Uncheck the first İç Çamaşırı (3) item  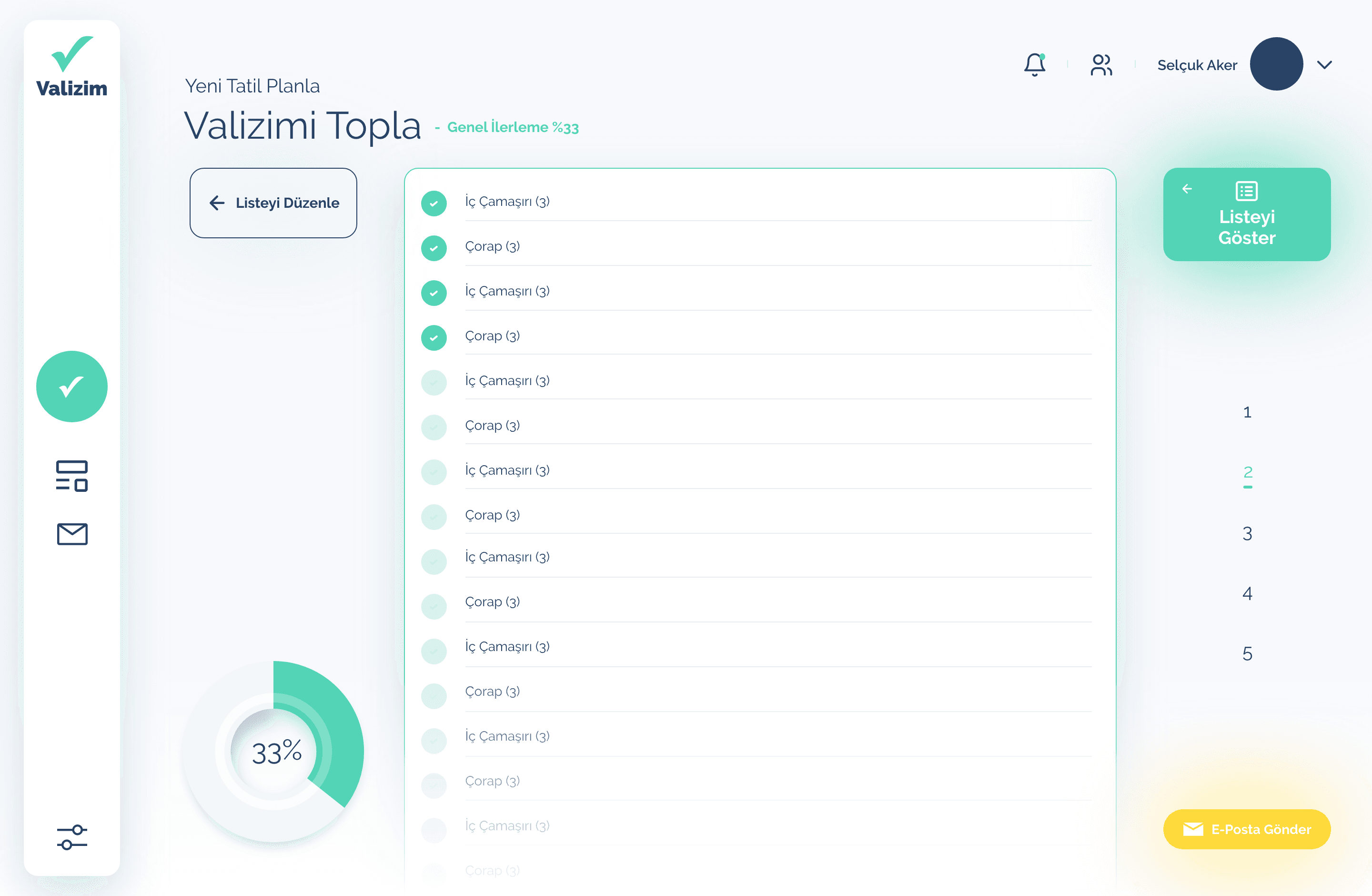point(434,203)
